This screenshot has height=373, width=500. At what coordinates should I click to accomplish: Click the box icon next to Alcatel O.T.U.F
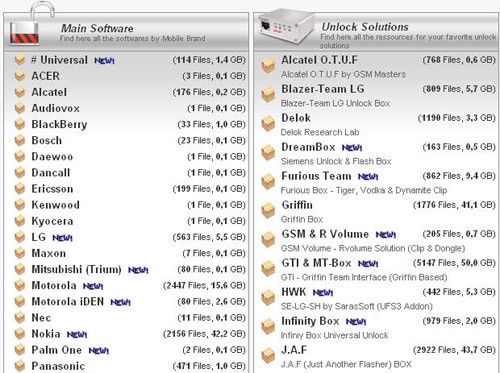tap(268, 66)
